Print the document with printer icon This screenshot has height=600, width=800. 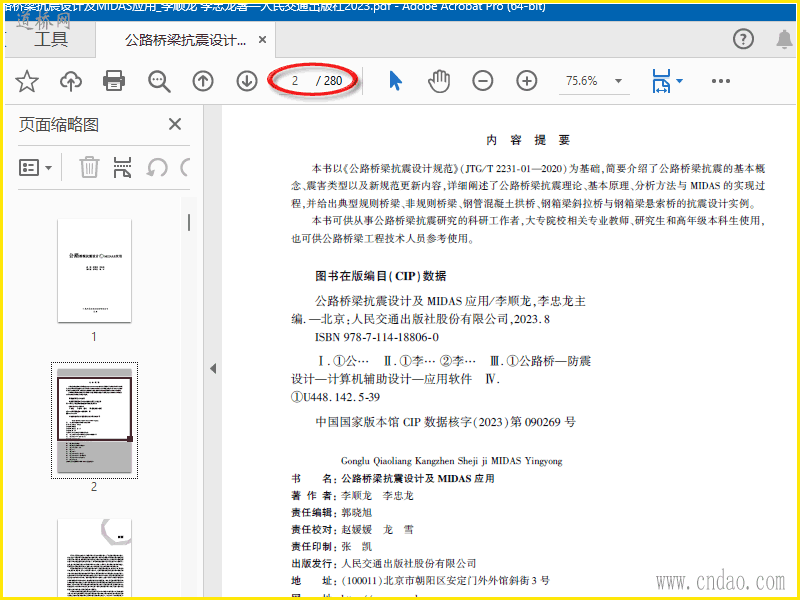point(114,81)
